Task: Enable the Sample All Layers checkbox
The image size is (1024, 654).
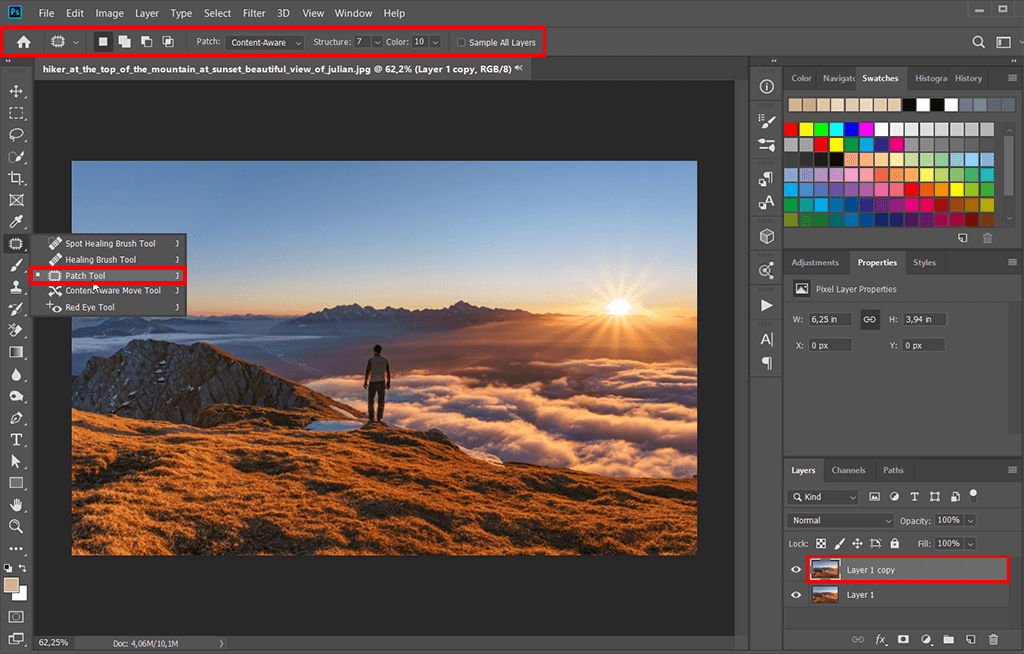Action: [461, 43]
